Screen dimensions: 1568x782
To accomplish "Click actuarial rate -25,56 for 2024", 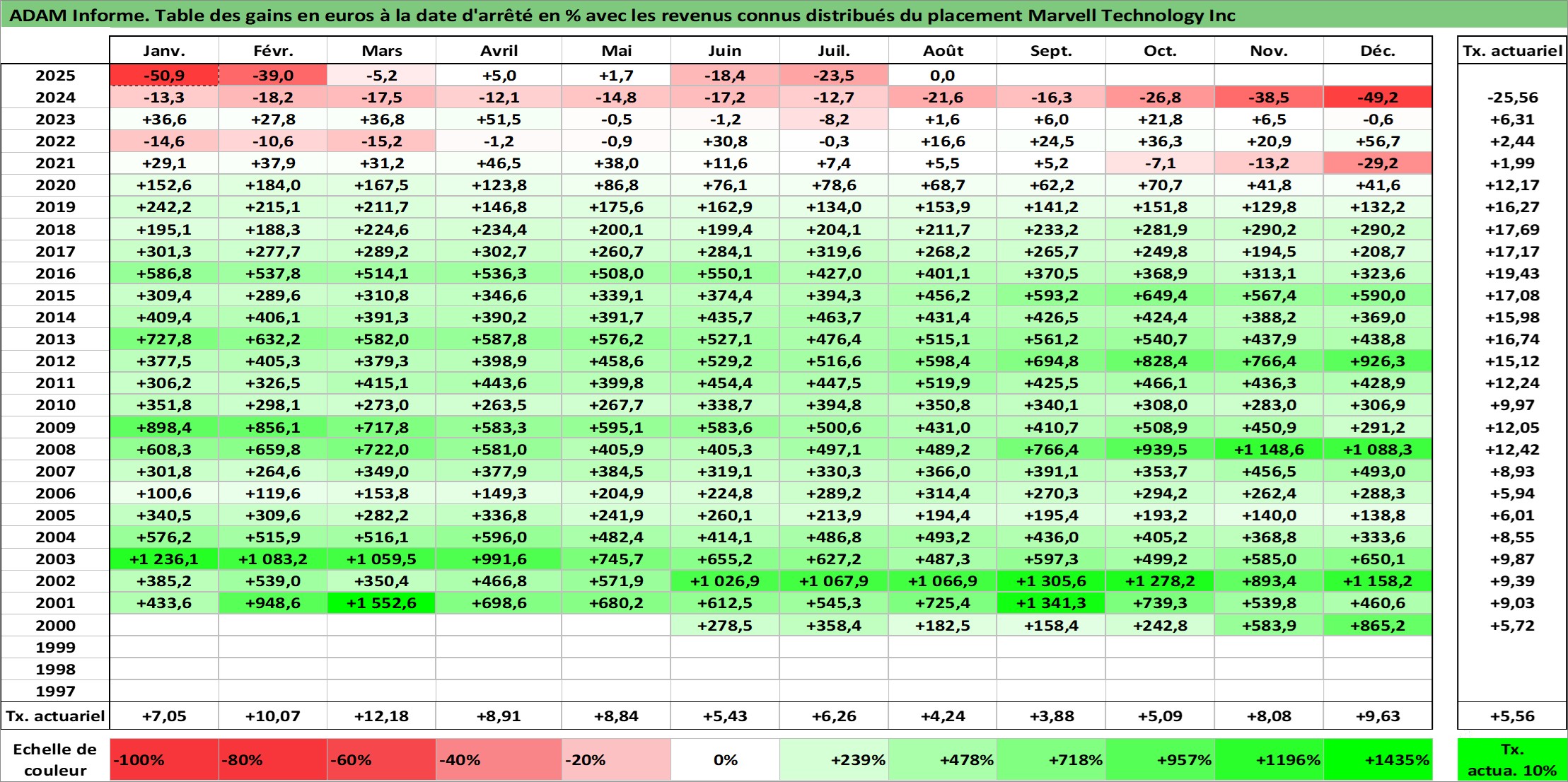I will [1512, 98].
